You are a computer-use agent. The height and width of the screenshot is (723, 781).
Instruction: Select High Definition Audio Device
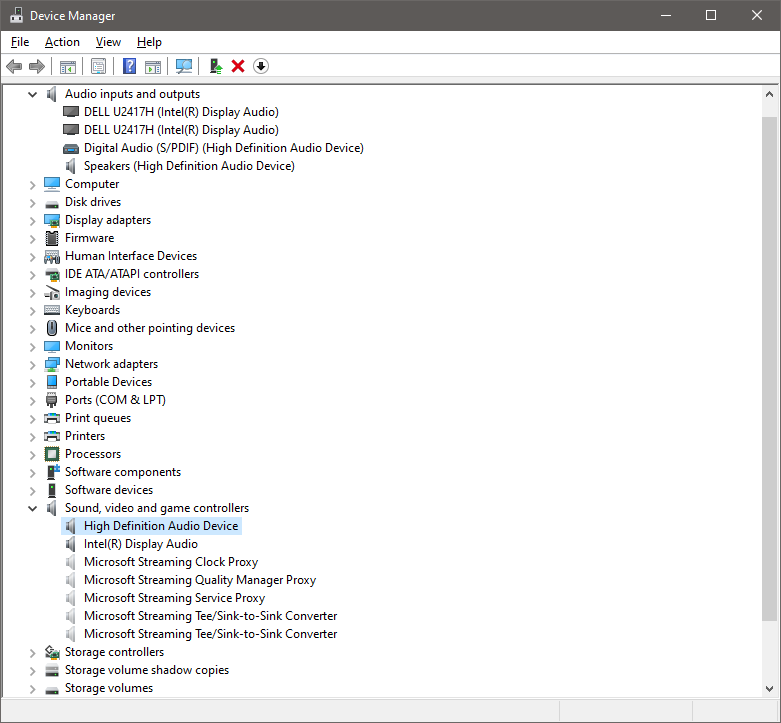coord(161,526)
